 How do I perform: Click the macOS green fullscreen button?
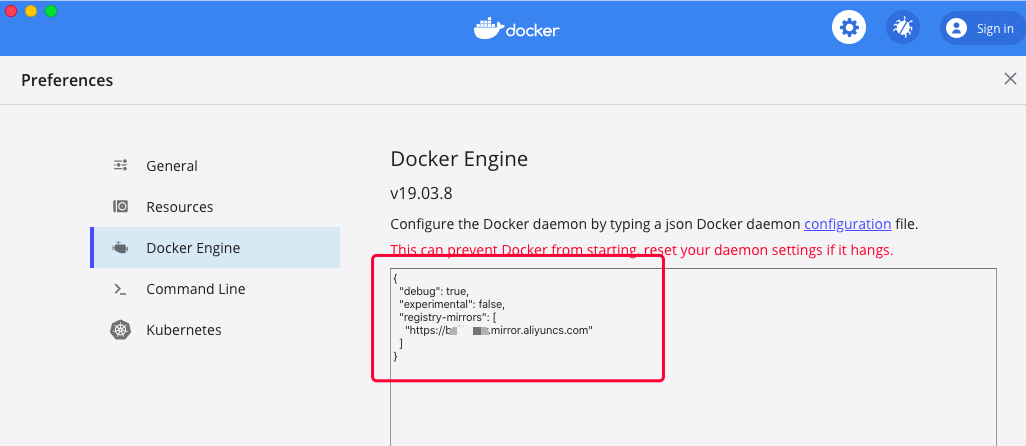(51, 11)
